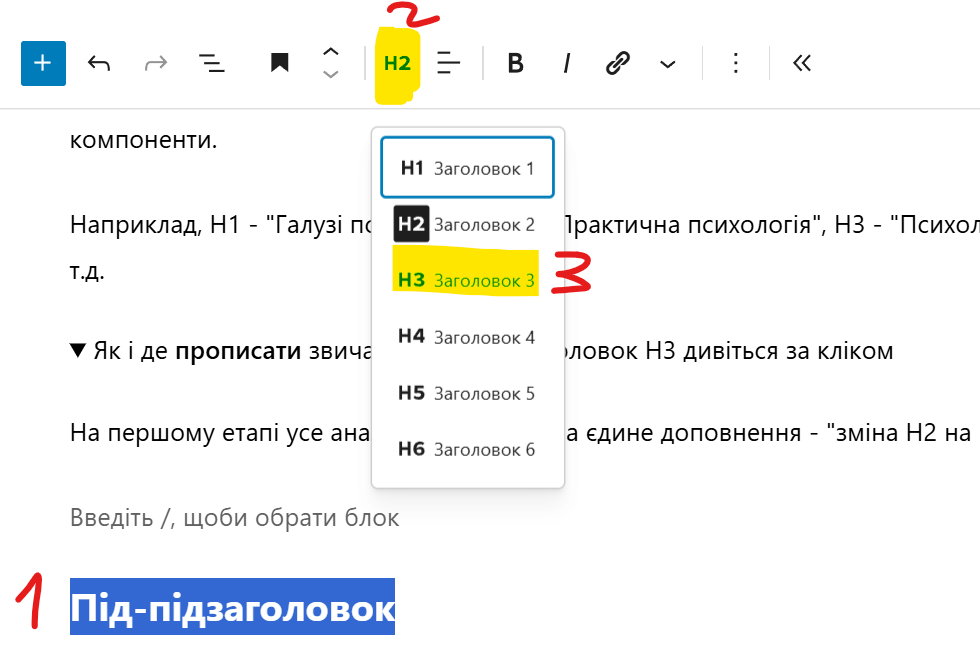980x672 pixels.
Task: Open the H2 heading level dropdown
Action: (397, 64)
